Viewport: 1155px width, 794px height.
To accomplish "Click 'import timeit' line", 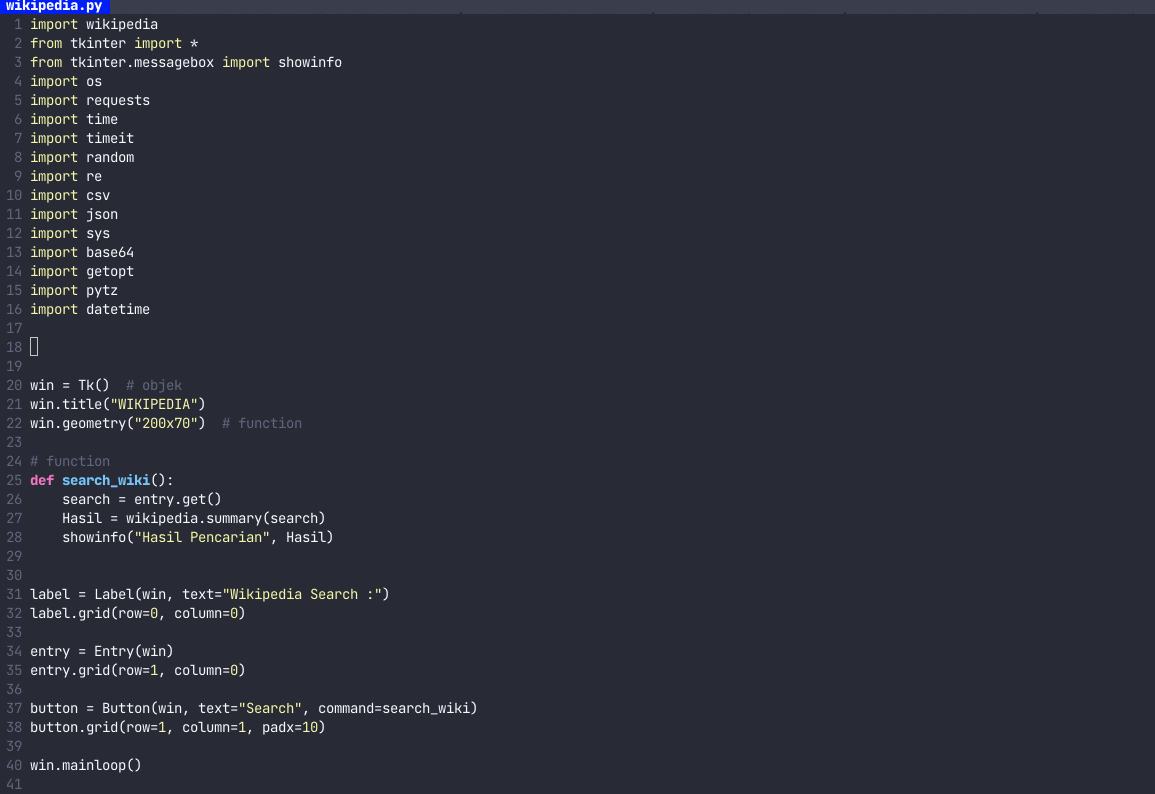I will click(x=82, y=138).
